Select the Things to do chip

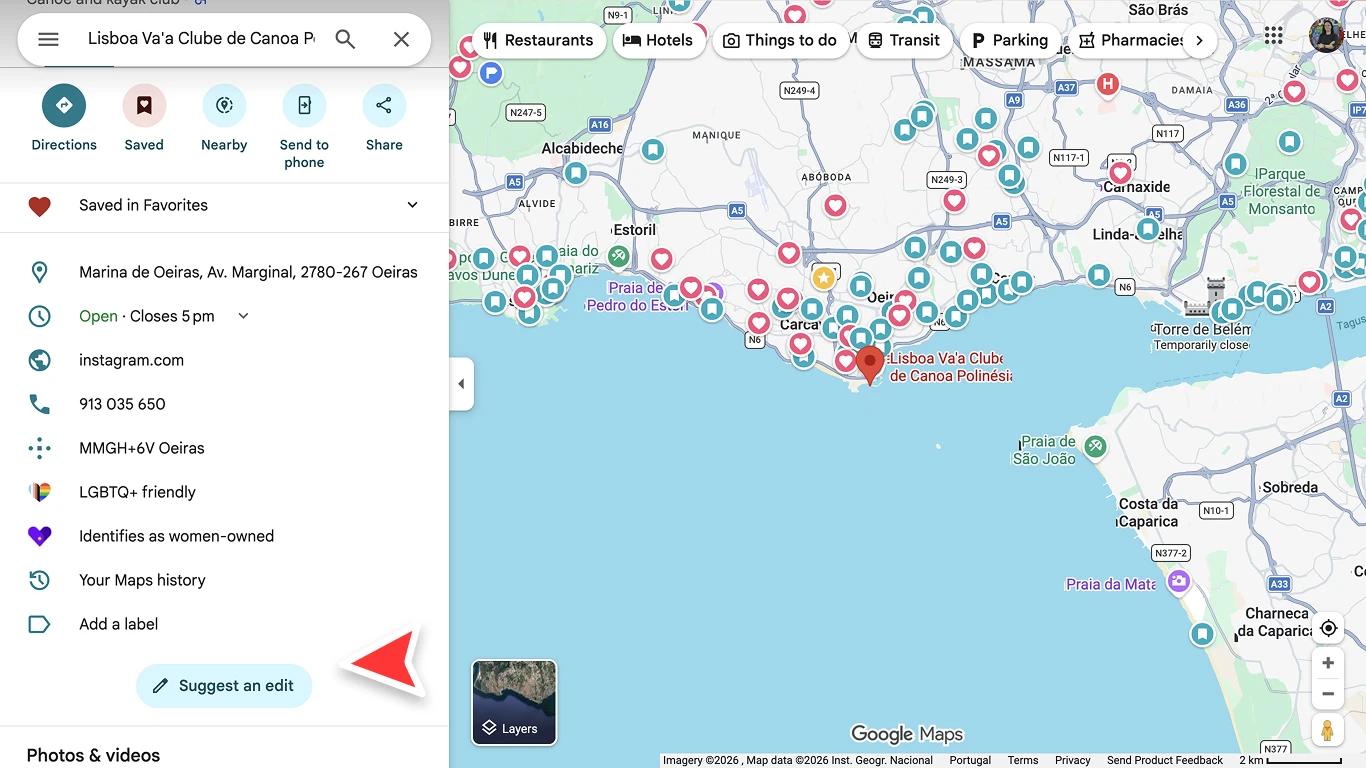[x=779, y=40]
